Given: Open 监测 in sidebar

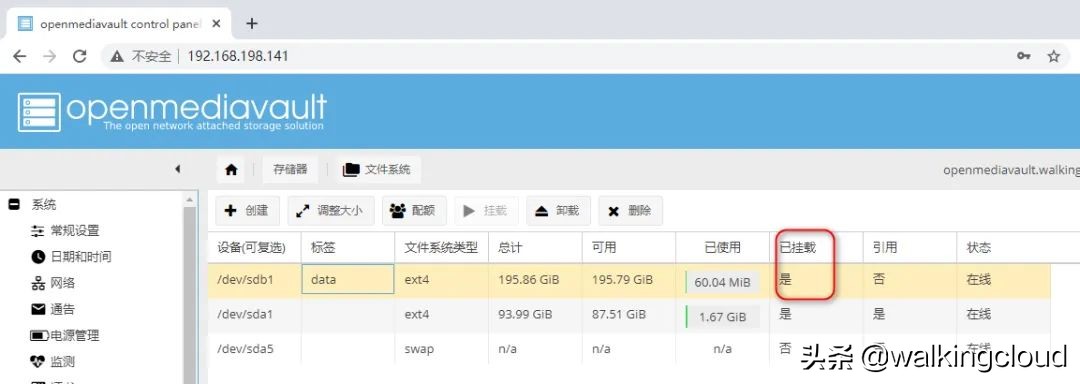Looking at the screenshot, I should tap(53, 361).
